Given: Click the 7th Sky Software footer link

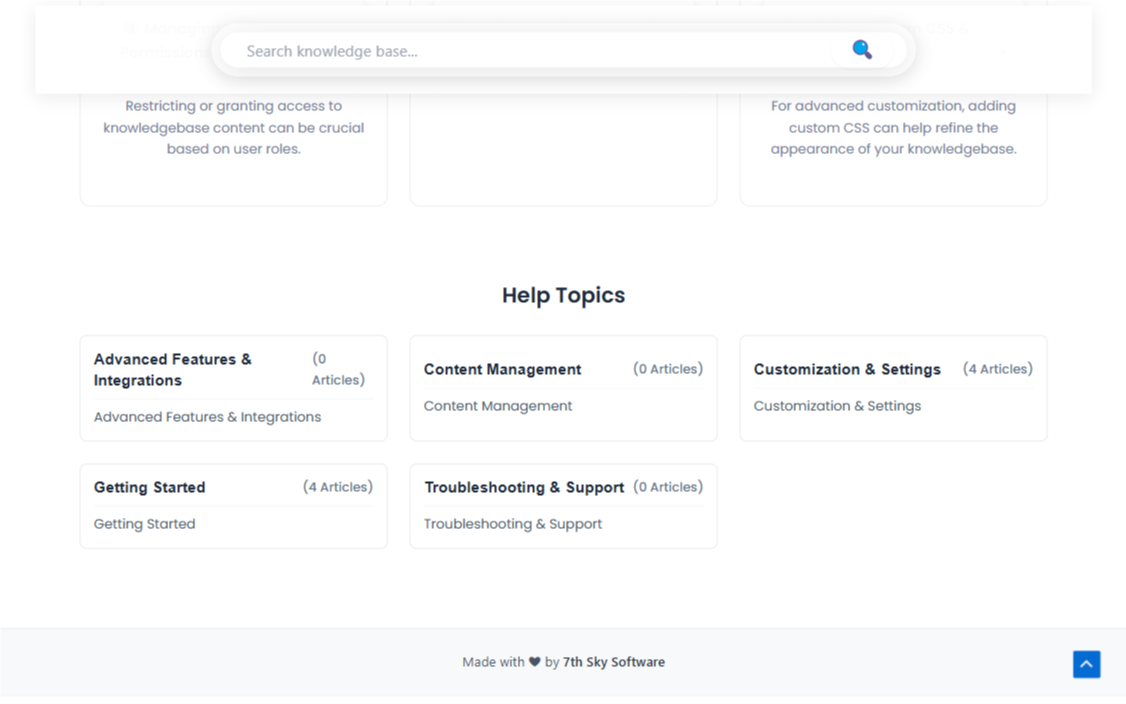Looking at the screenshot, I should pyautogui.click(x=613, y=661).
